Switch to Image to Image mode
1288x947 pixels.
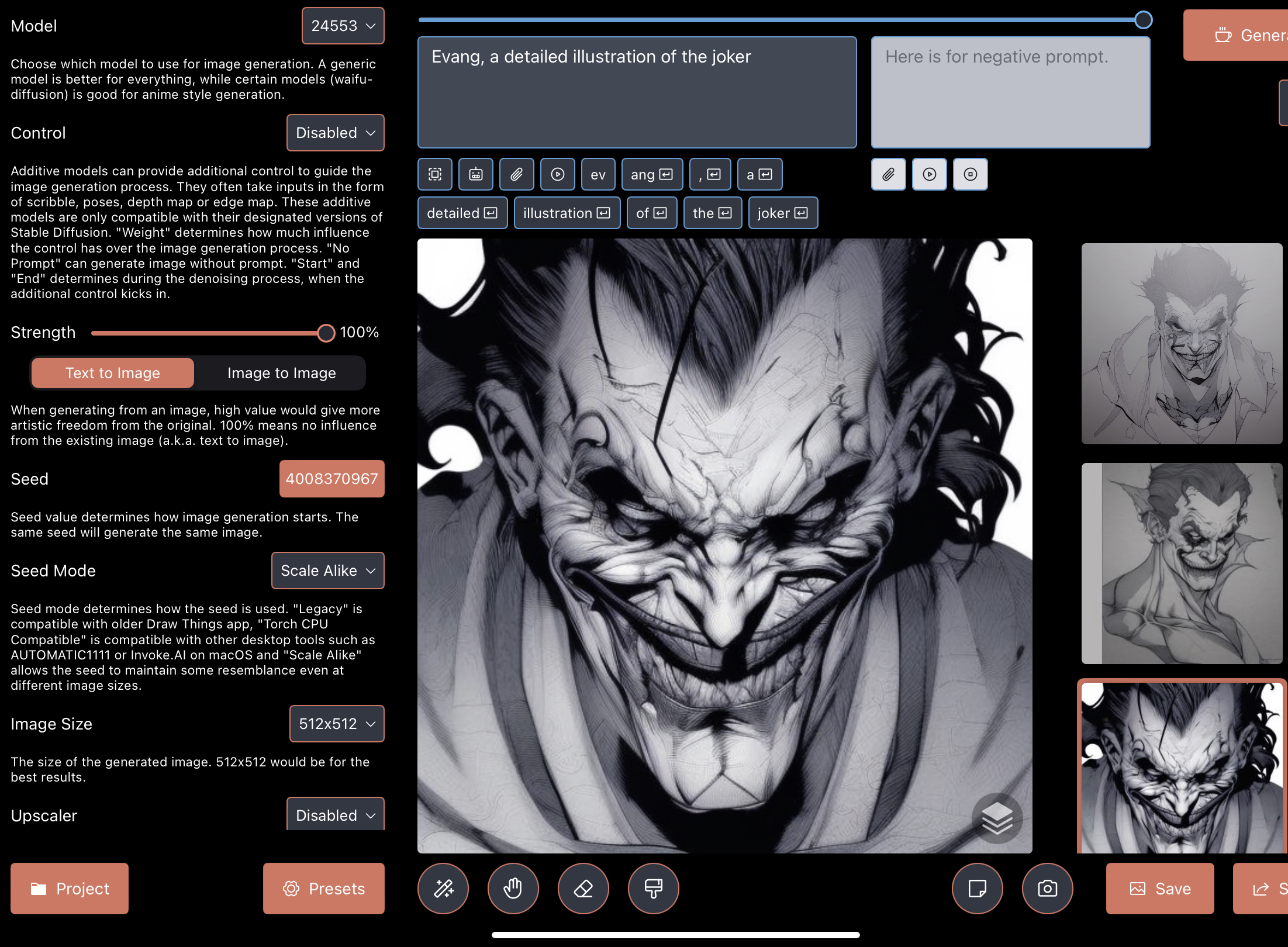(281, 373)
